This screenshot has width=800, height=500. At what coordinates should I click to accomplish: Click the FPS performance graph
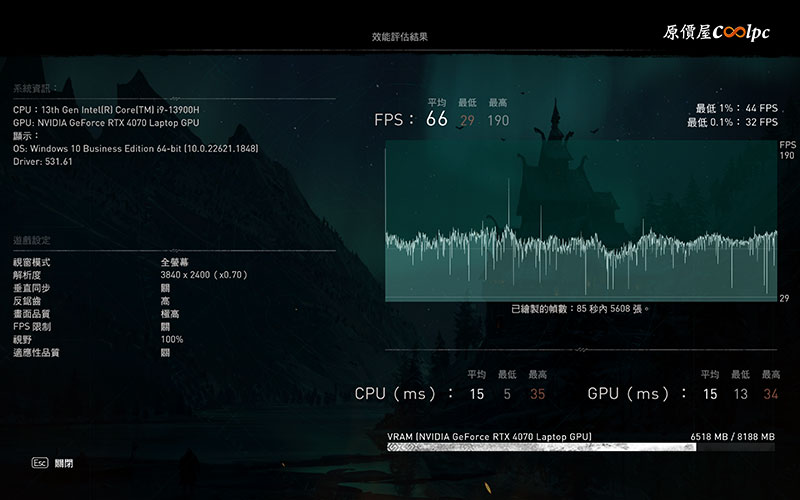(x=581, y=221)
